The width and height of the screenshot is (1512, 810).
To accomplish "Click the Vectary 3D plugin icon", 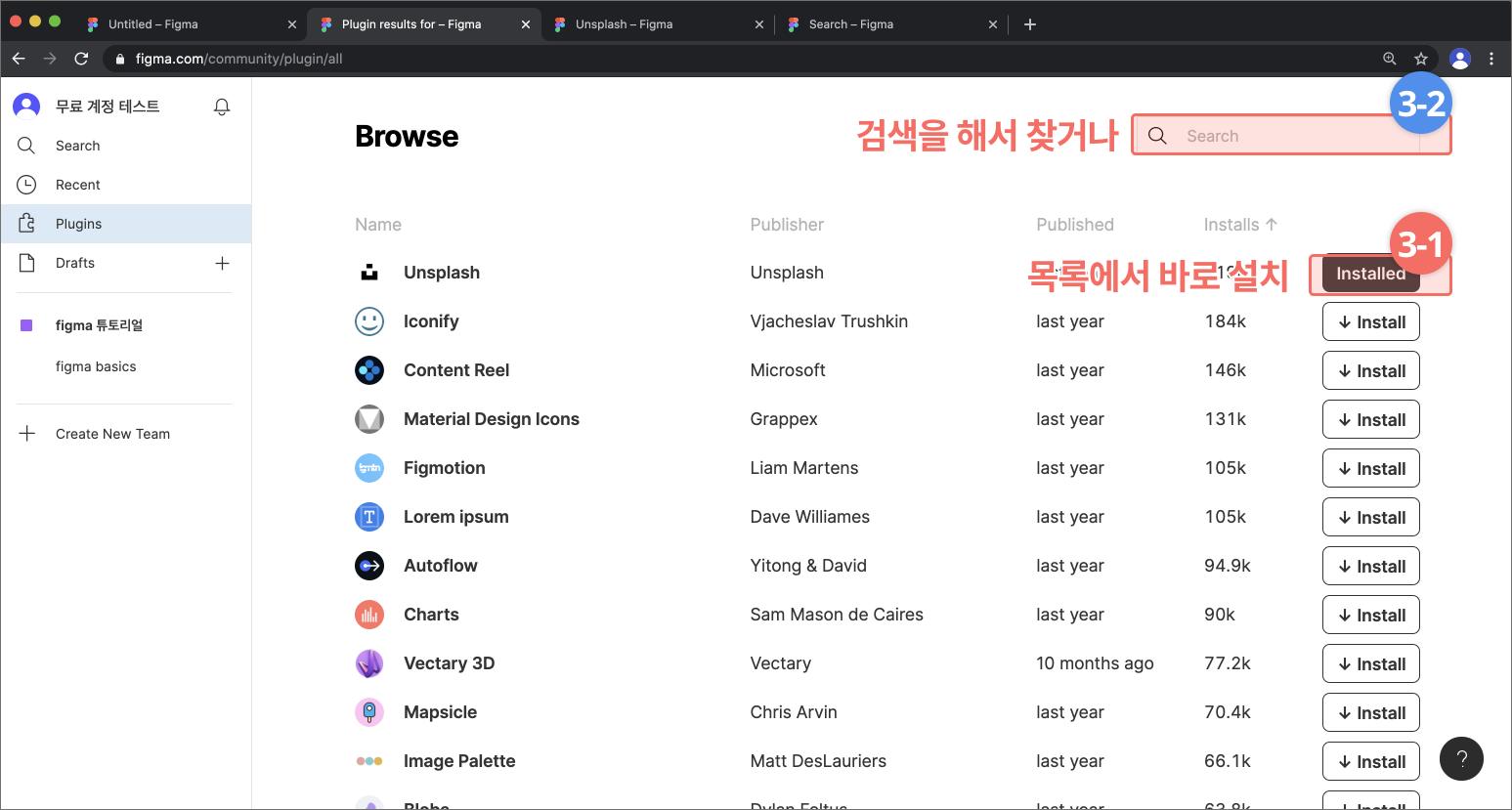I will (x=369, y=663).
